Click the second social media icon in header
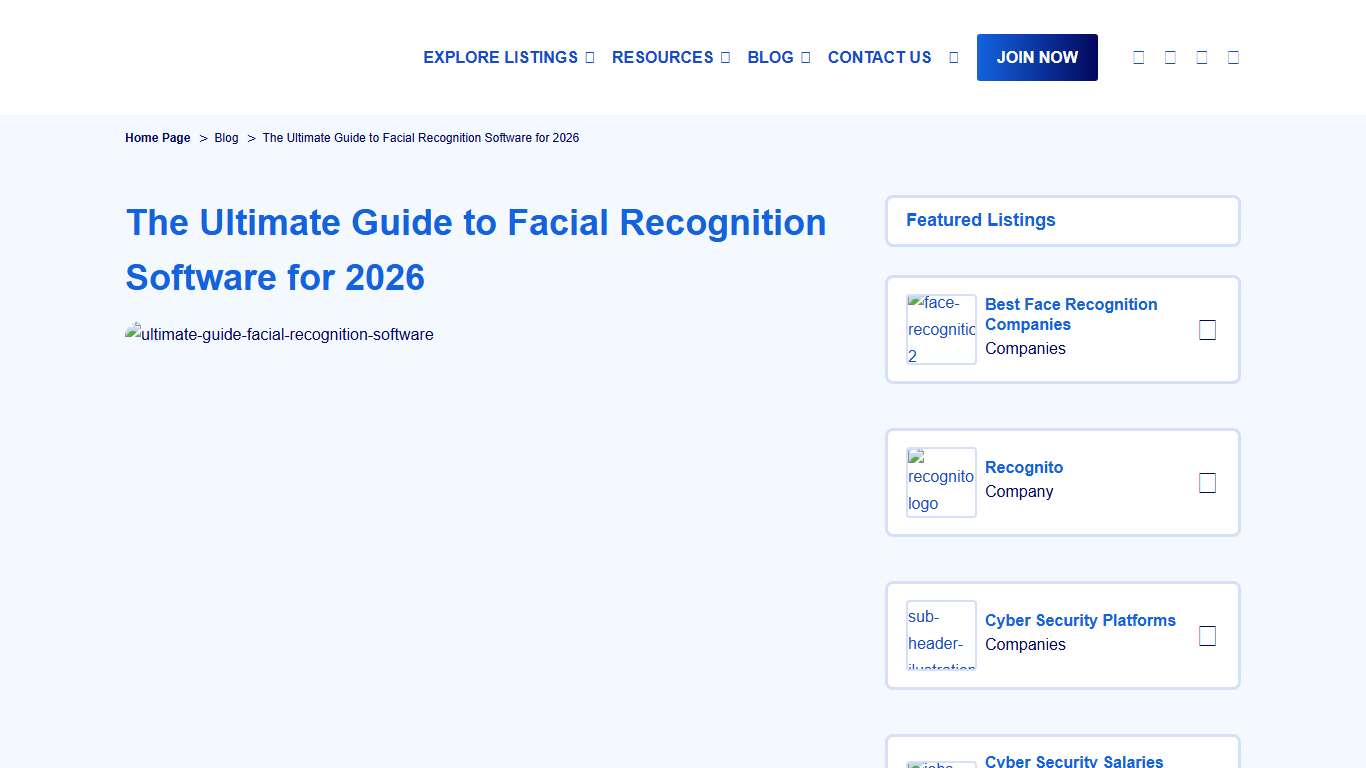This screenshot has width=1366, height=768. 1170,57
